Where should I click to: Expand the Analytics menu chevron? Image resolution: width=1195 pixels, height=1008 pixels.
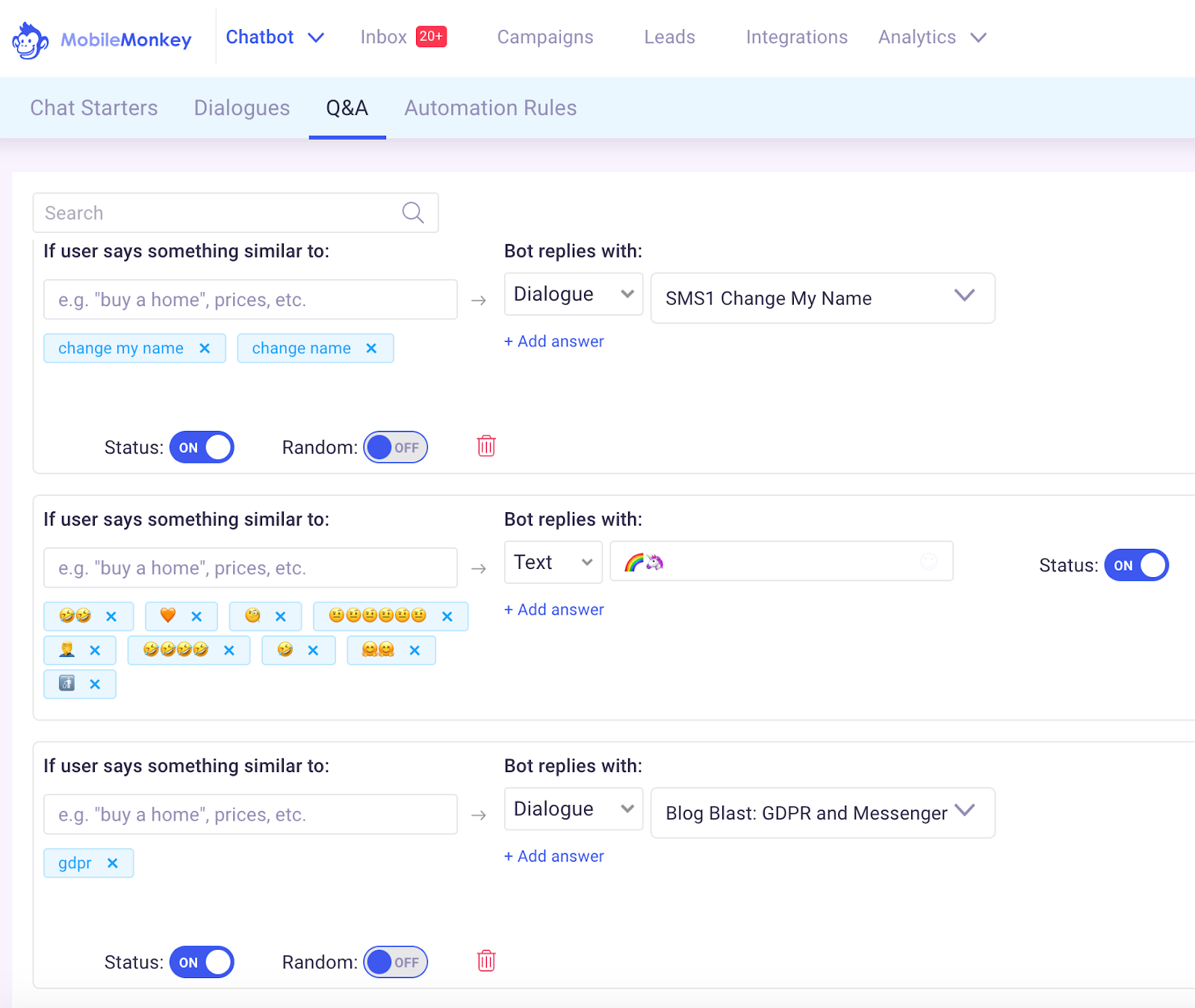point(978,37)
